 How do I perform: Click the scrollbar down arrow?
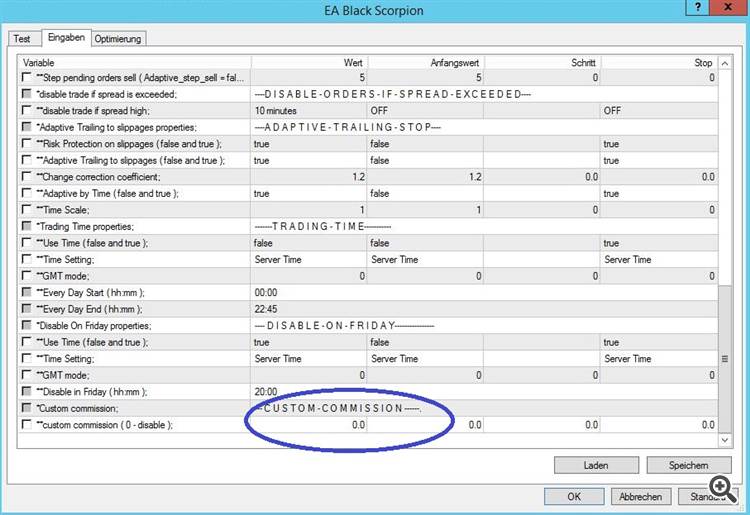[725, 440]
